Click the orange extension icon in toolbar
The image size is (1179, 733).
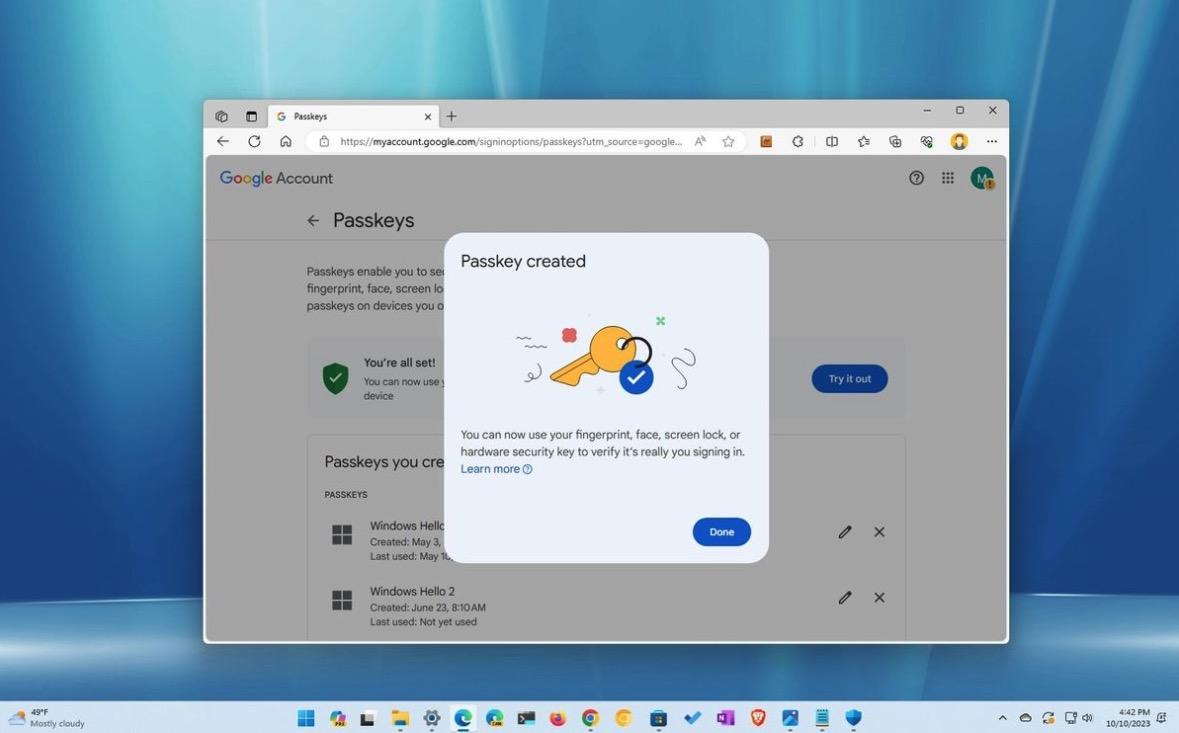(x=766, y=141)
